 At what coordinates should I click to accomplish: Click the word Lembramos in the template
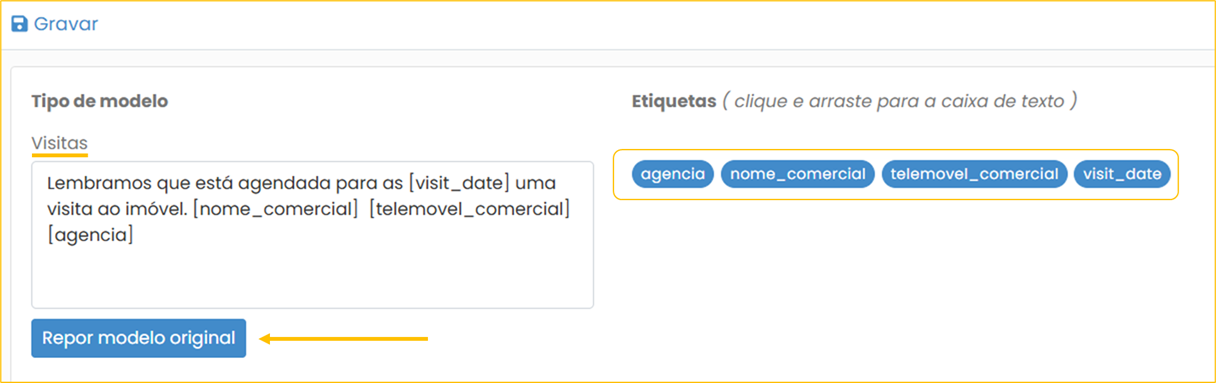coord(92,185)
